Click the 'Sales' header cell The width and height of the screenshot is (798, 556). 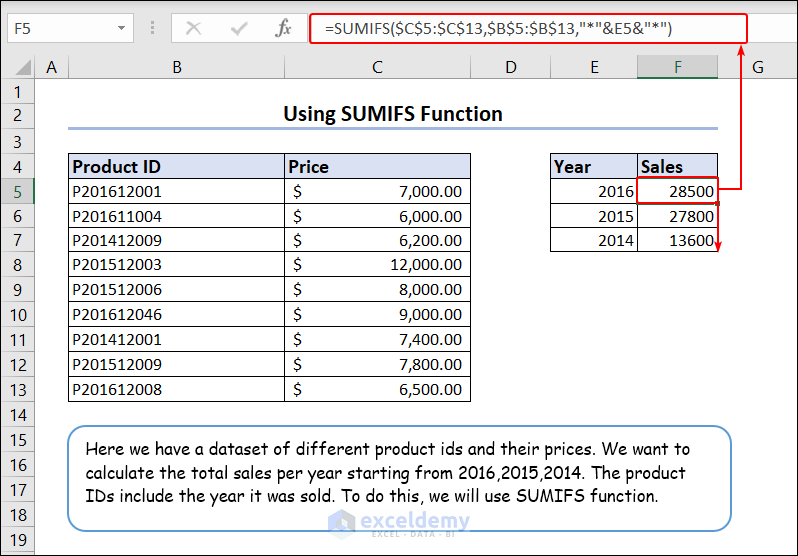(x=677, y=166)
